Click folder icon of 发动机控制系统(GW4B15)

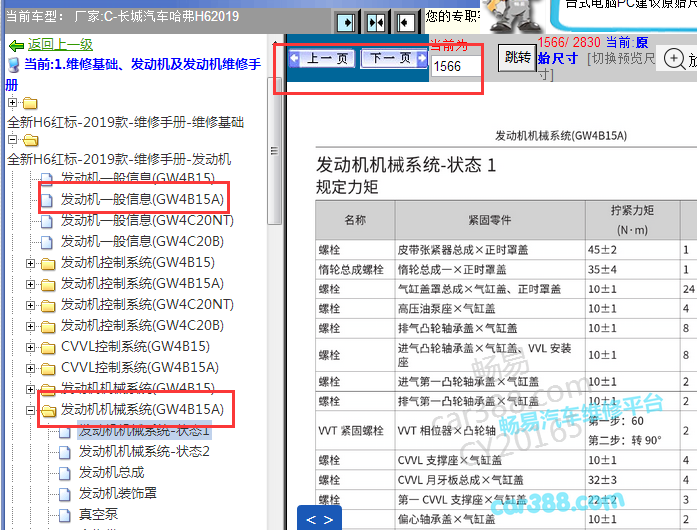point(48,264)
